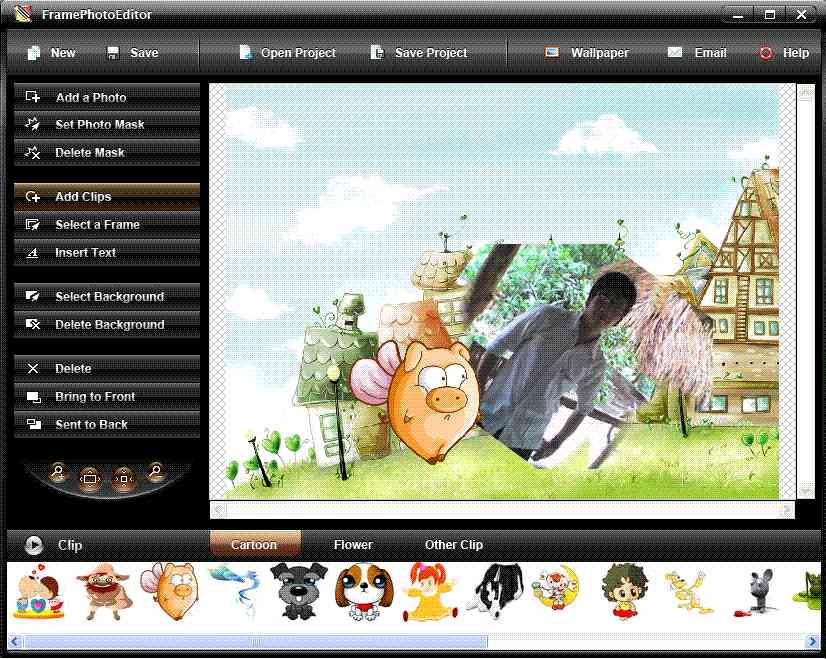The width and height of the screenshot is (826, 659).
Task: Click the fit-to-window round icon
Action: (x=90, y=479)
